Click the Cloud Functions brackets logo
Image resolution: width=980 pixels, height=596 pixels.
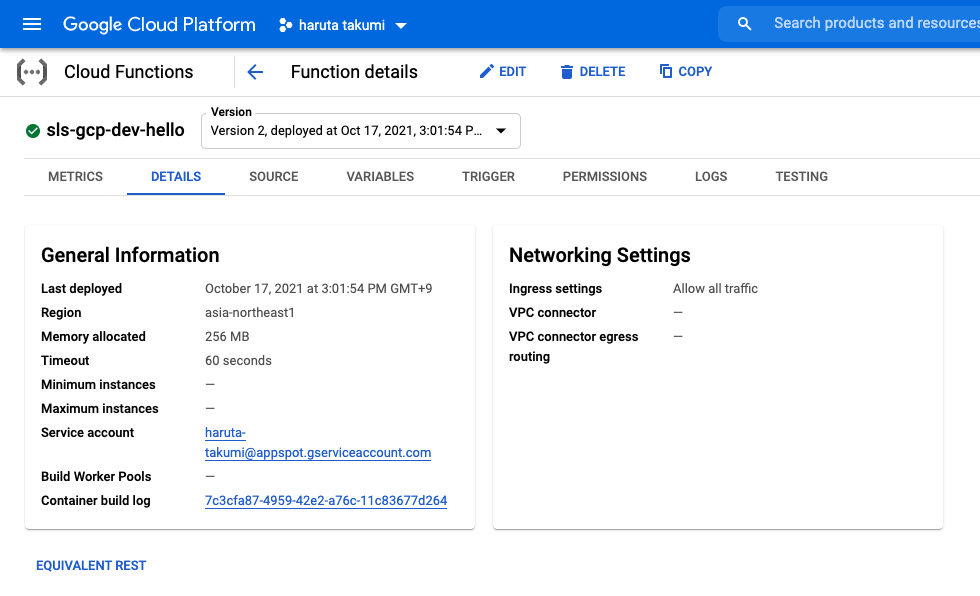32,72
